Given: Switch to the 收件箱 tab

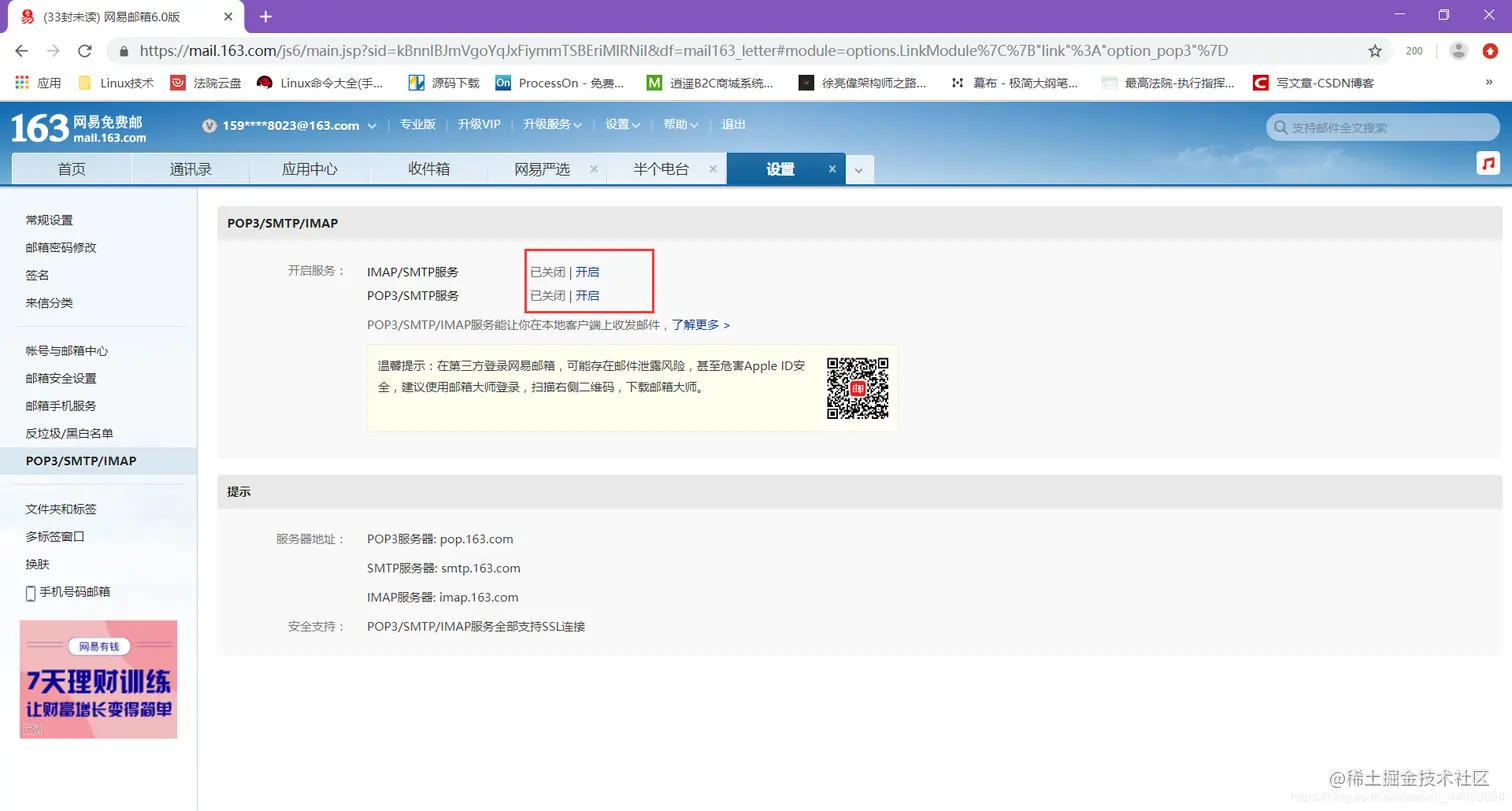Looking at the screenshot, I should click(429, 169).
